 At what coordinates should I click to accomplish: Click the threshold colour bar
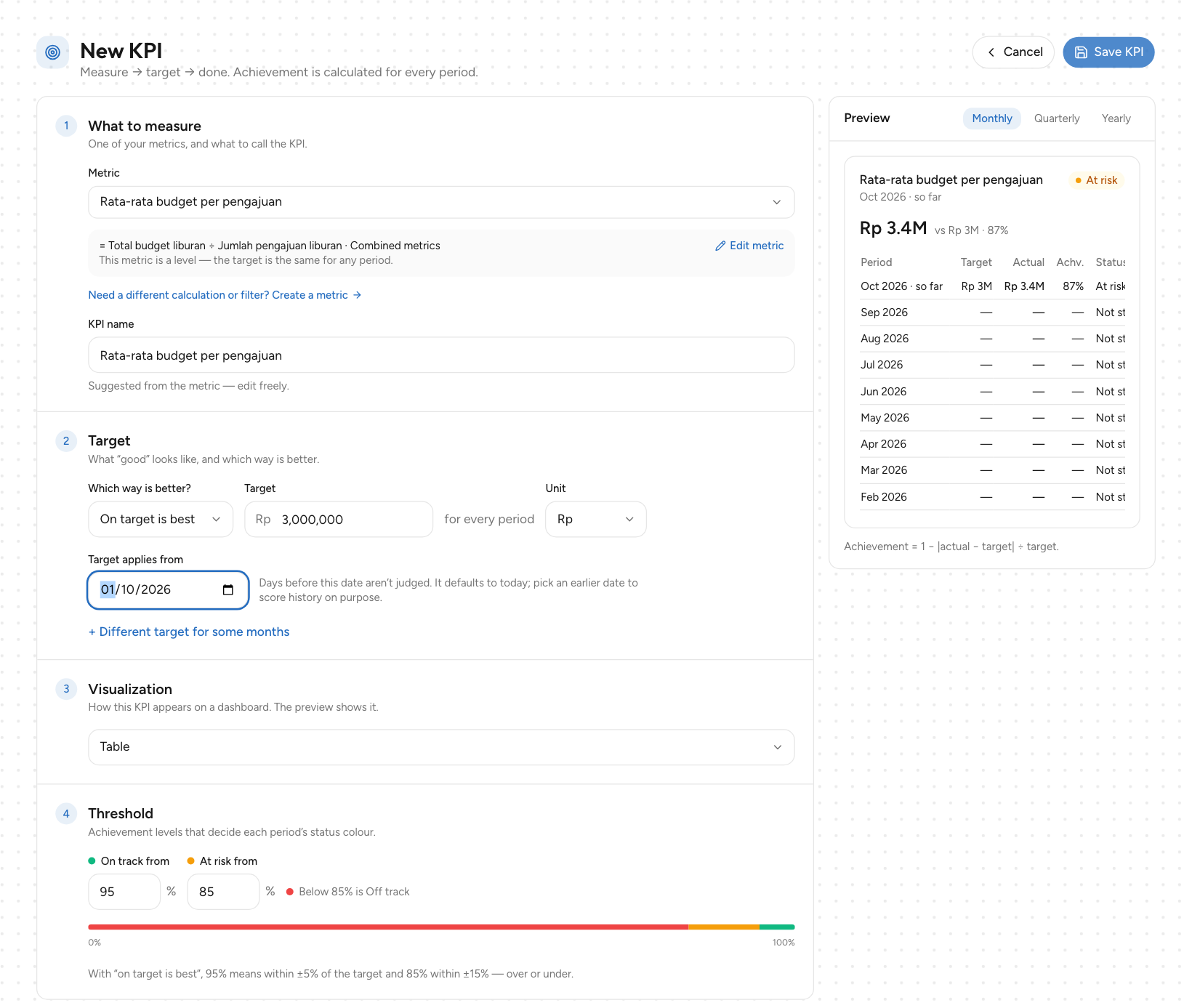[441, 927]
